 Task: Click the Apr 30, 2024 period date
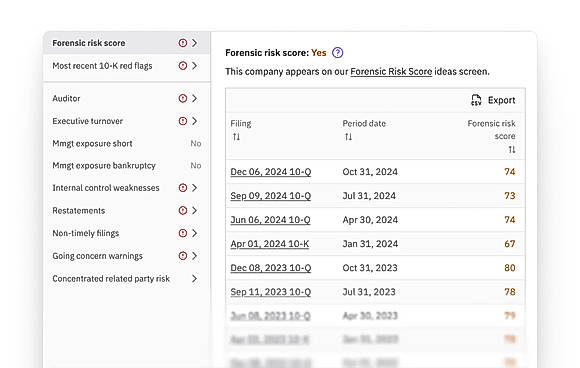370,220
